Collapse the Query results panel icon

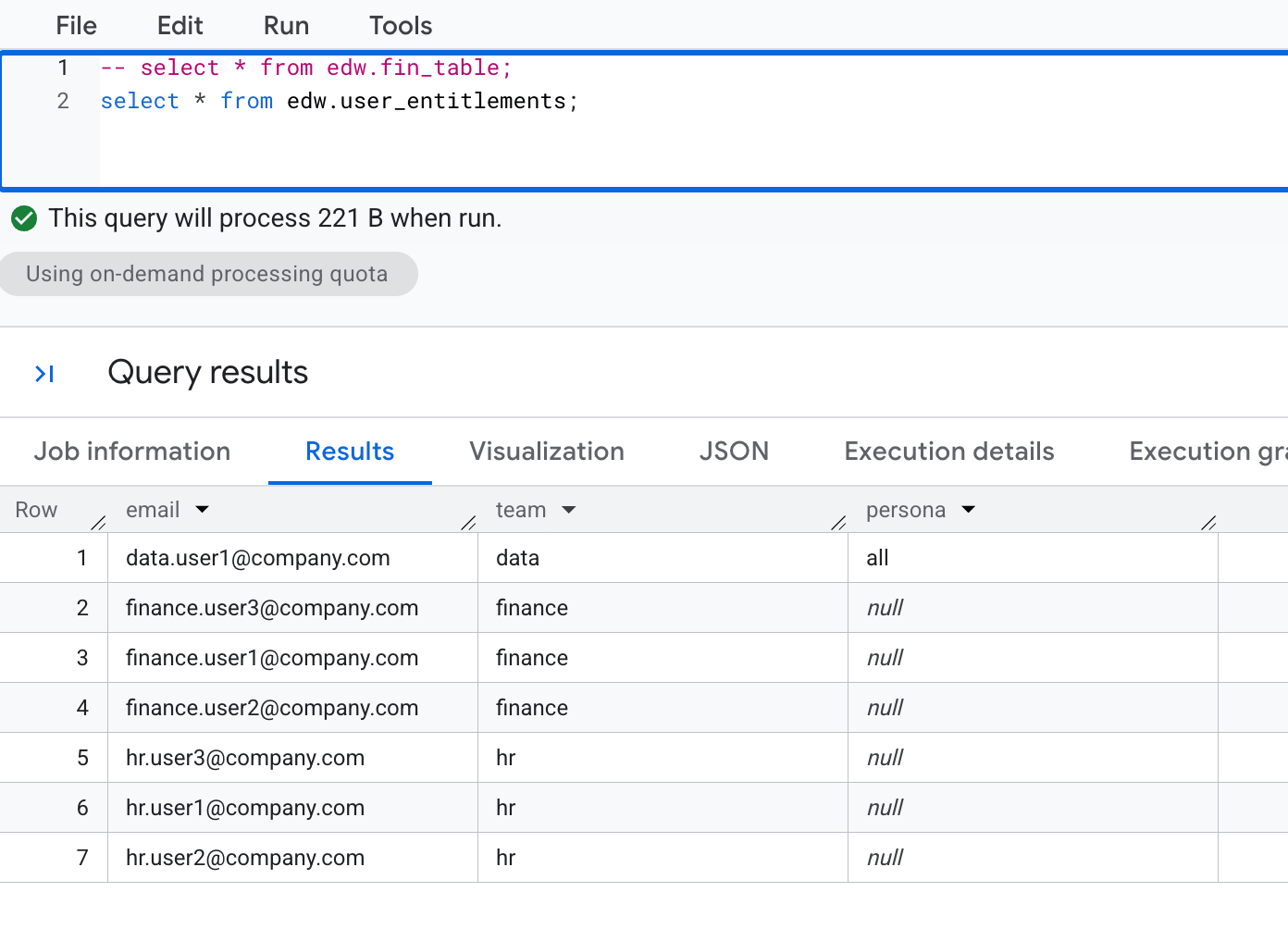44,374
